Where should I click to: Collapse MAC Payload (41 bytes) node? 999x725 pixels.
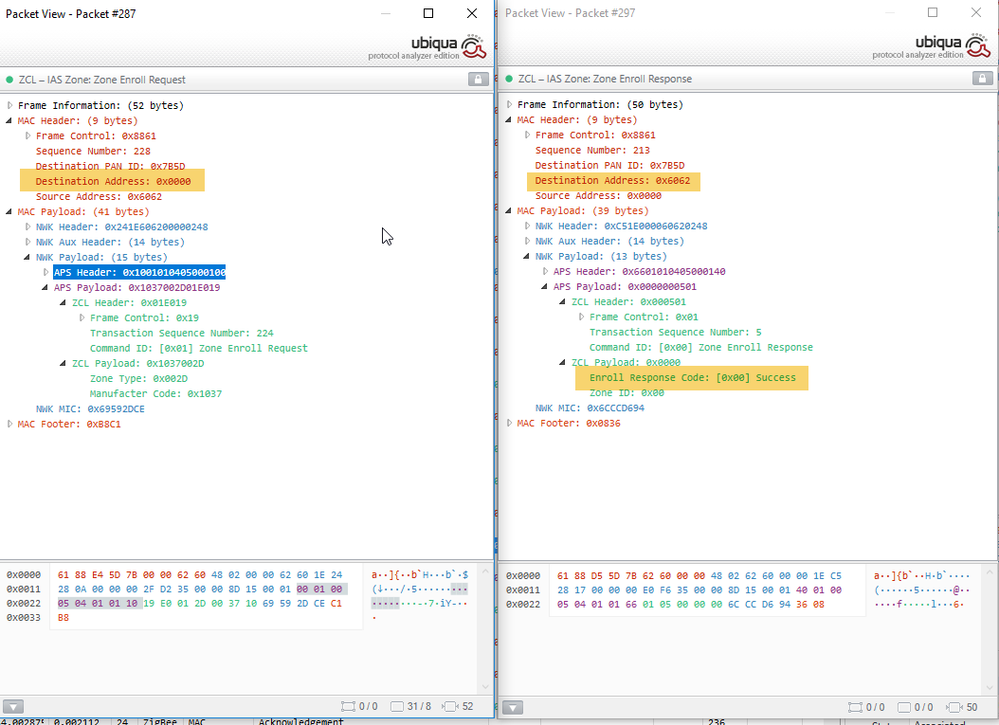click(x=9, y=212)
